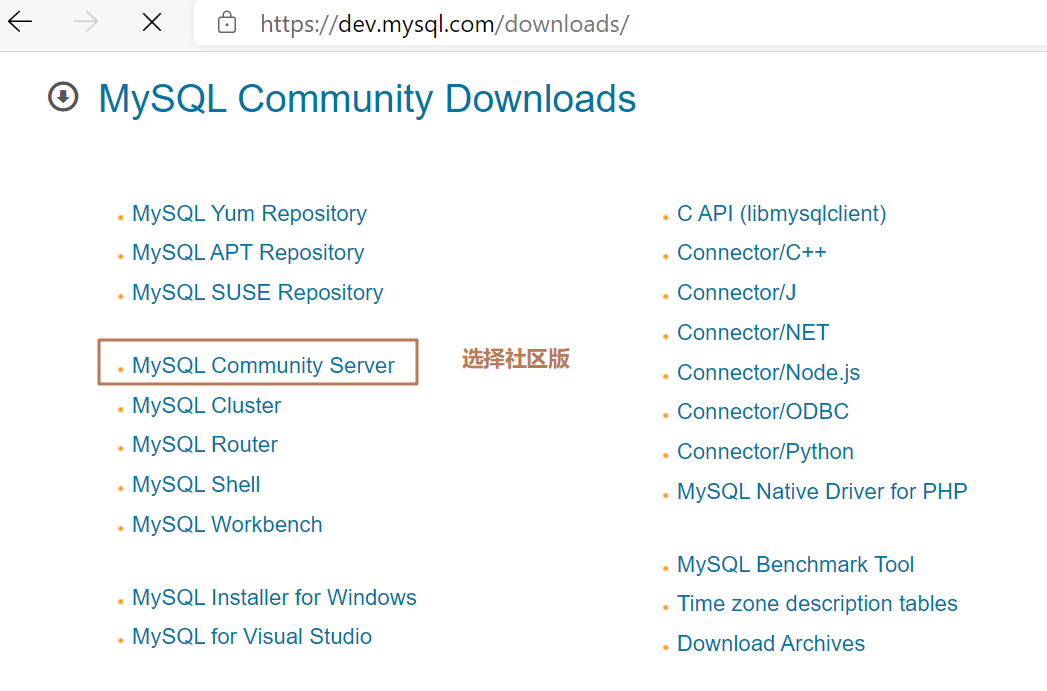Stop page loading with the X icon
1047x691 pixels.
[152, 23]
